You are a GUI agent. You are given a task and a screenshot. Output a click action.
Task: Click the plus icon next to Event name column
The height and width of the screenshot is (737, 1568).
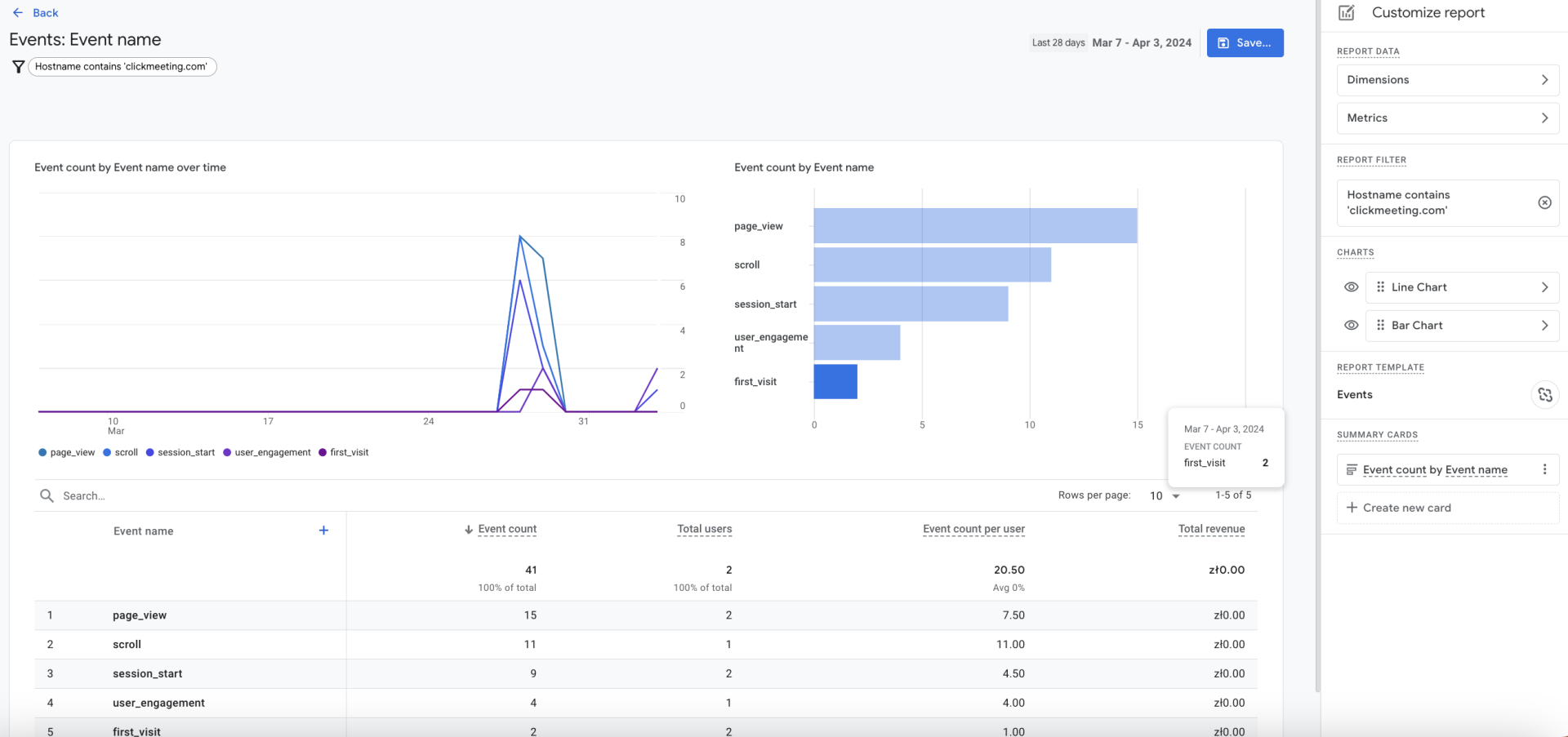pyautogui.click(x=323, y=530)
